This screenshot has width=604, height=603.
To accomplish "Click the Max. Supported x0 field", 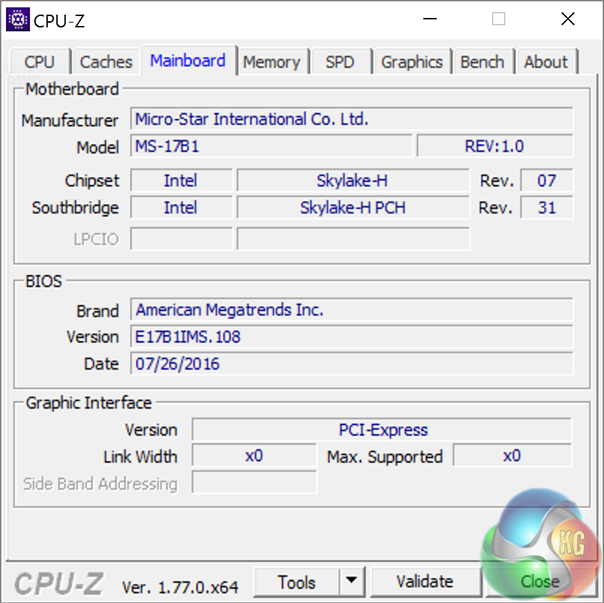I will 512,456.
